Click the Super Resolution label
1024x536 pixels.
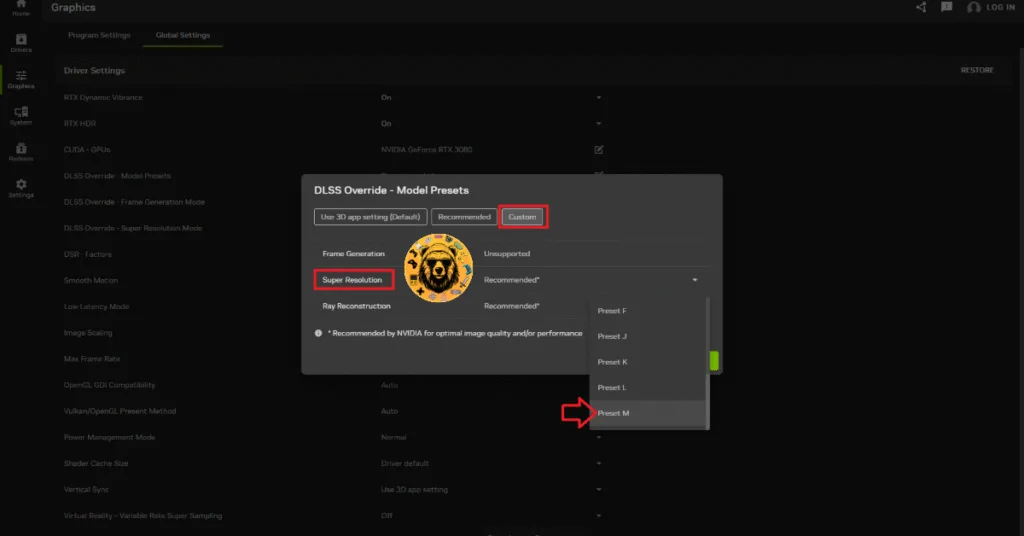[x=352, y=280]
